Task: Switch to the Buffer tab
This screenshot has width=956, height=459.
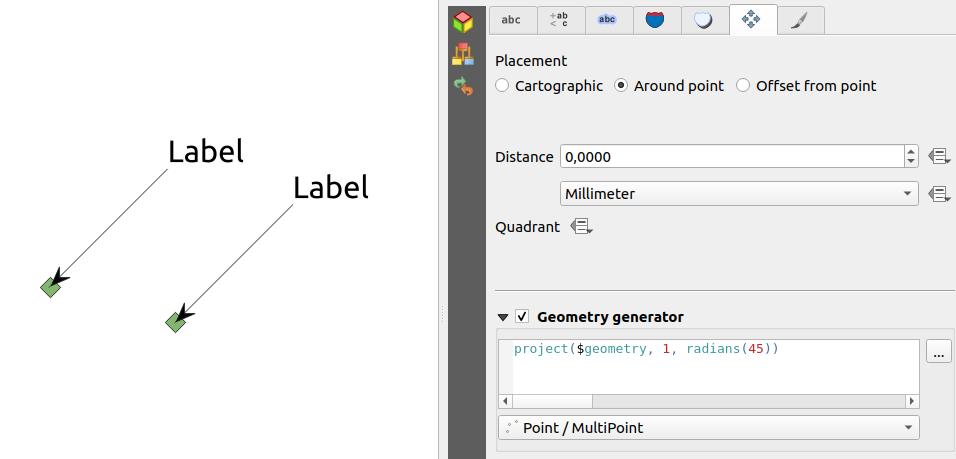Action: pos(607,19)
